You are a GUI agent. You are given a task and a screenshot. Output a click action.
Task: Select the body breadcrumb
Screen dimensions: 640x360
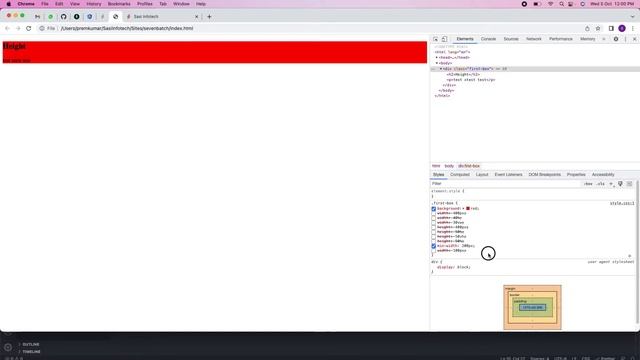pos(449,166)
